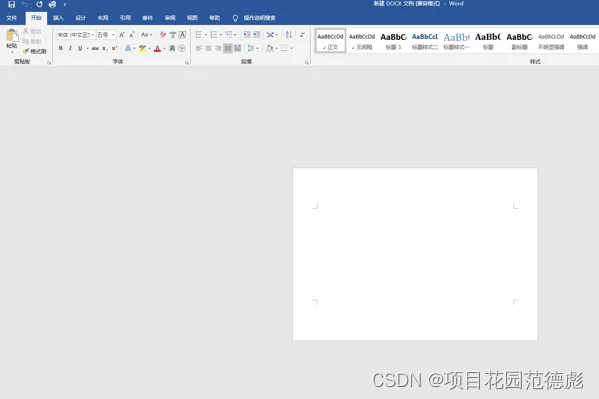Switch to the References tab
This screenshot has height=399, width=599.
click(125, 18)
